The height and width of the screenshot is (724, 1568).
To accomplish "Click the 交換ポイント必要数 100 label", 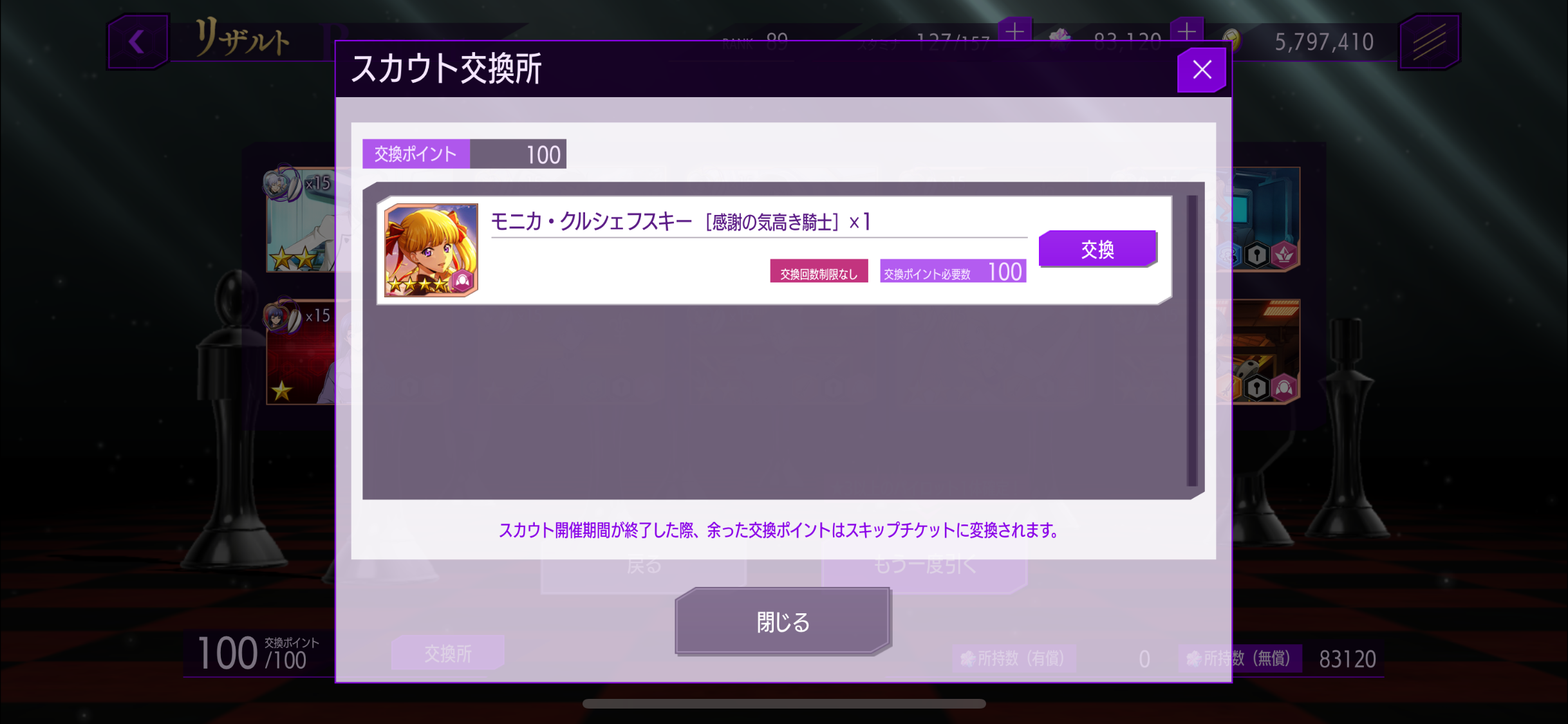I will [953, 272].
